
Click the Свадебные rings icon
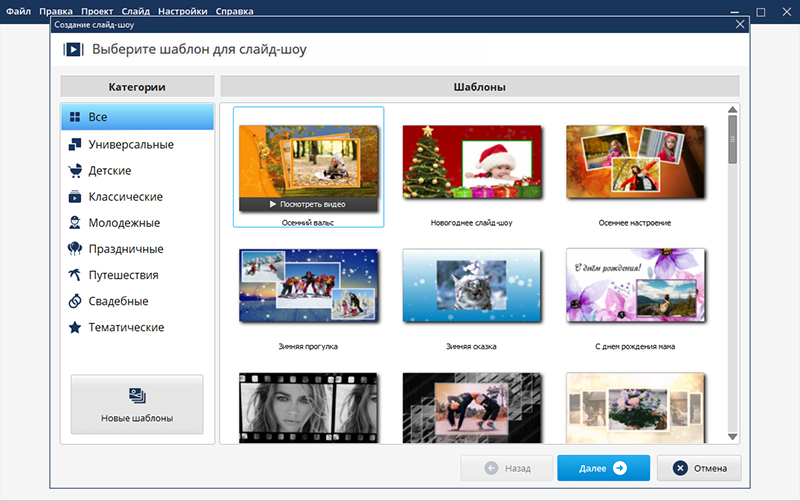(74, 301)
